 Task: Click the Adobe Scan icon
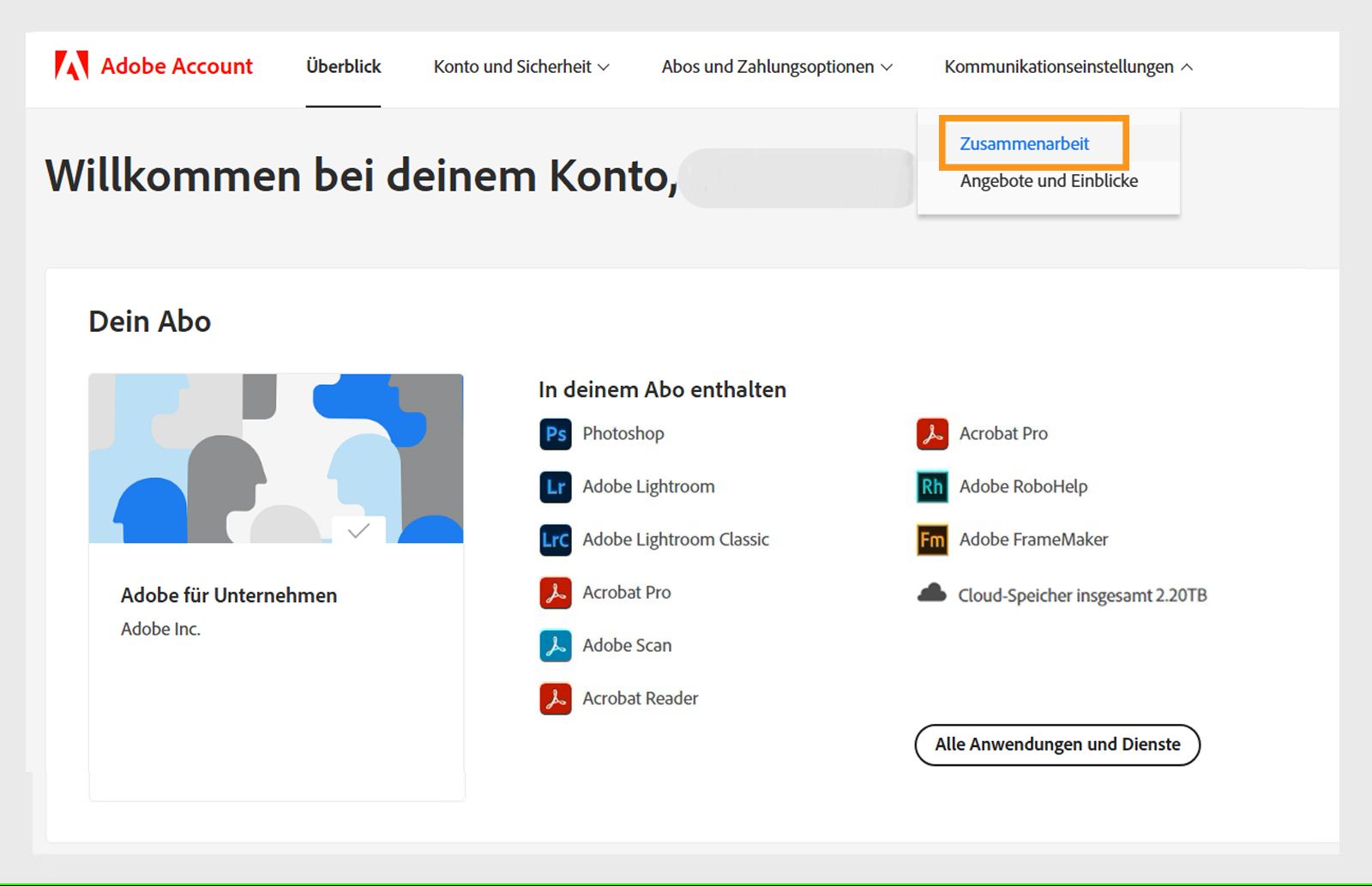click(x=556, y=646)
